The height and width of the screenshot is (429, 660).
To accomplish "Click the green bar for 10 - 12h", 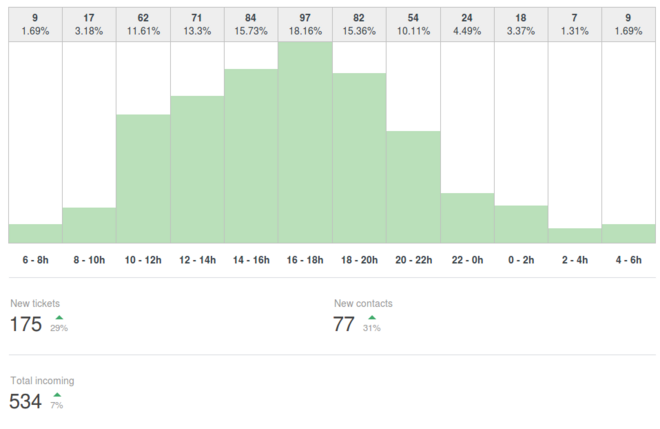I will [143, 178].
